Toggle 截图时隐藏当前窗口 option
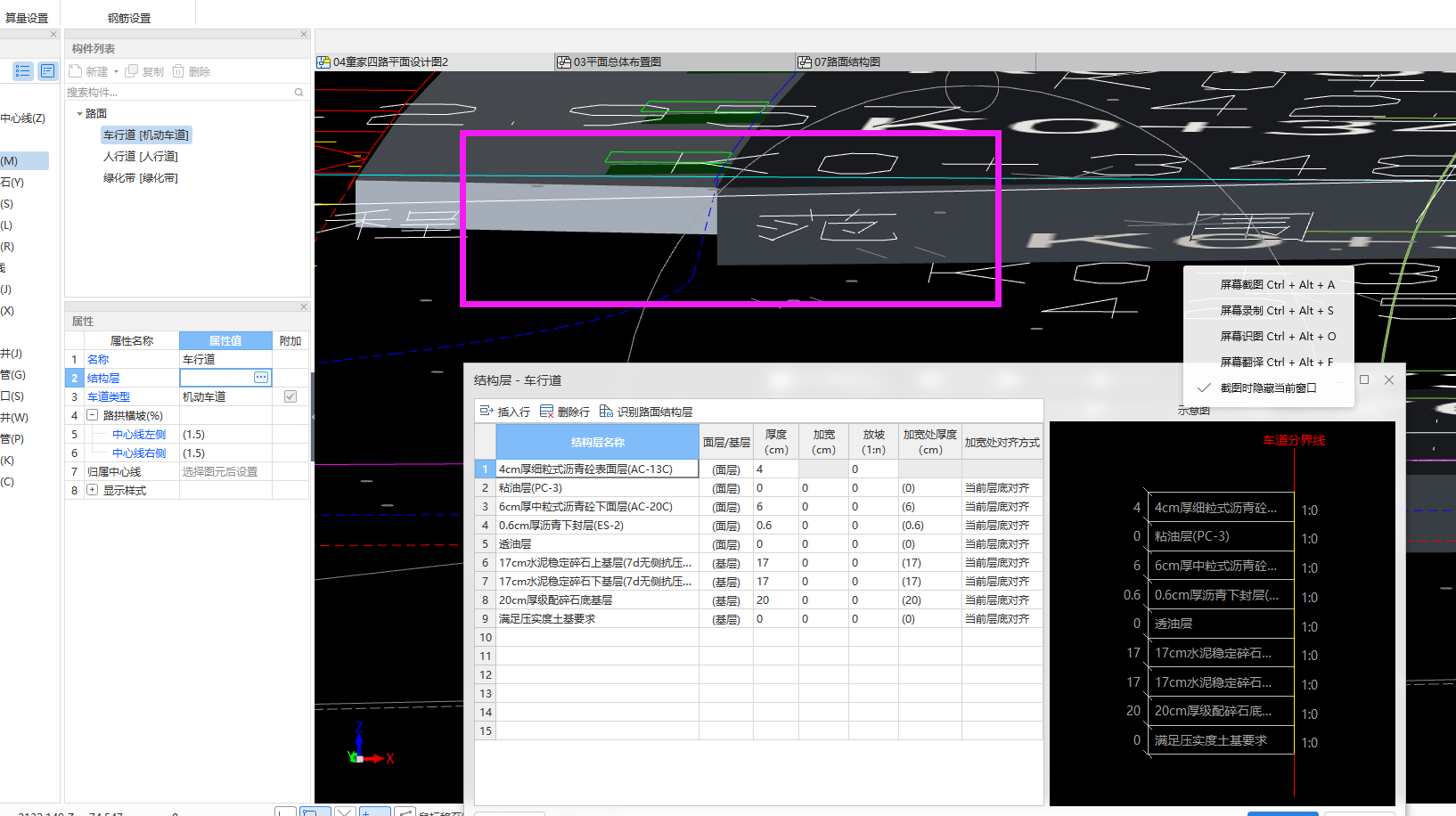Screen dimensions: 1456x816 tap(1268, 388)
